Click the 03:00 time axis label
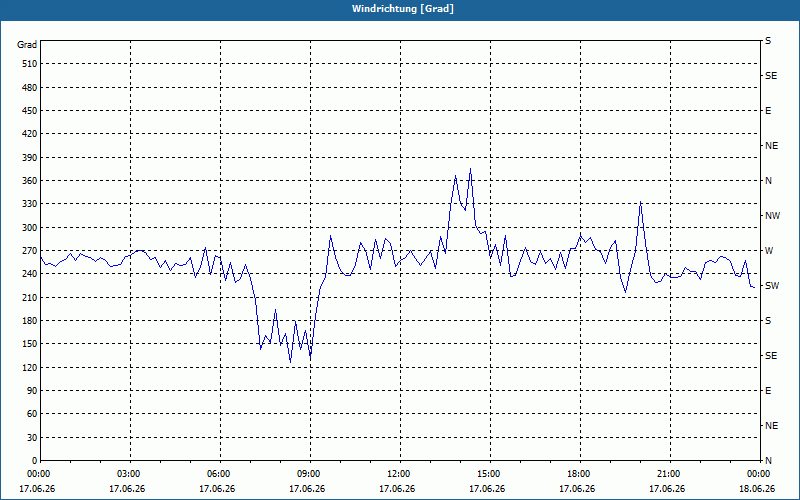This screenshot has width=800, height=500. [128, 473]
